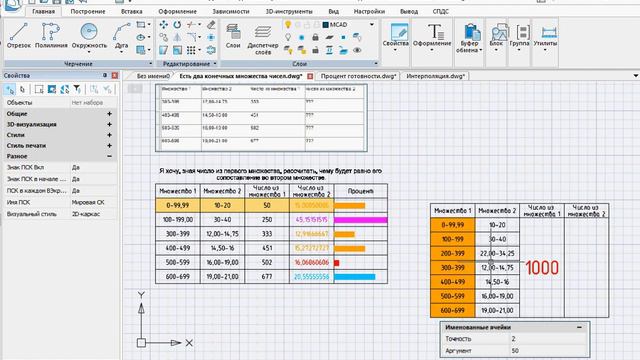Click the Array grid tool
Image resolution: width=640 pixels, height=360 pixels.
[191, 50]
